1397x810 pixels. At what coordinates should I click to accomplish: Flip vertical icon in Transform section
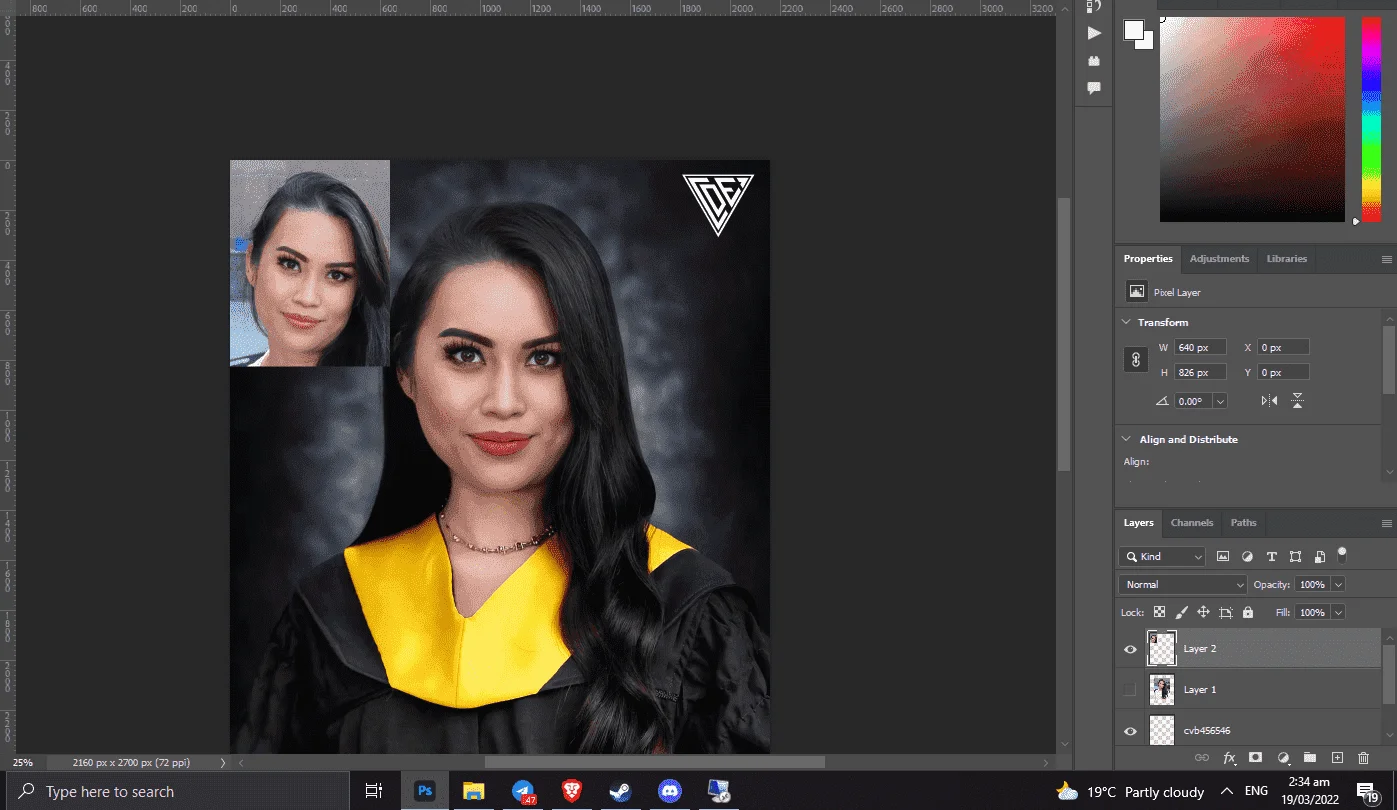pyautogui.click(x=1297, y=401)
